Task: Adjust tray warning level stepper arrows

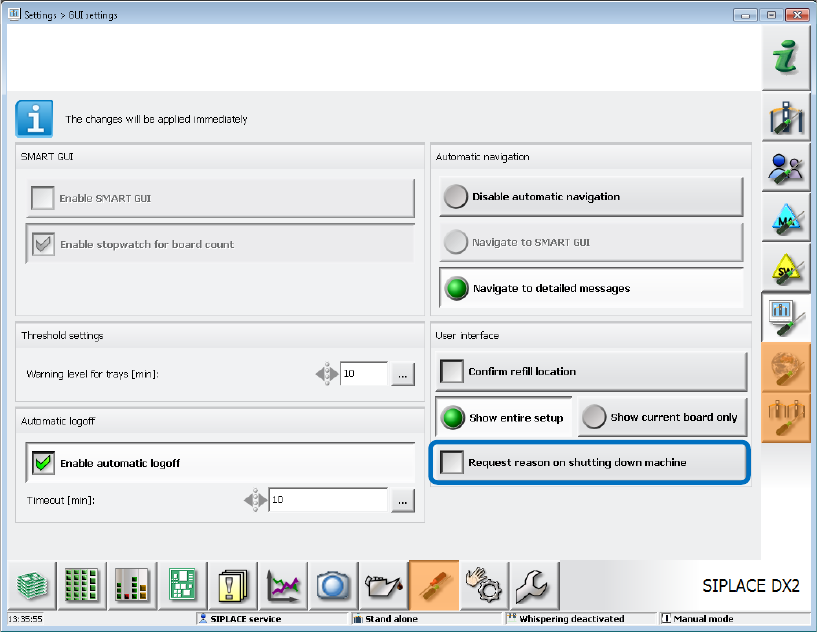Action: point(327,374)
